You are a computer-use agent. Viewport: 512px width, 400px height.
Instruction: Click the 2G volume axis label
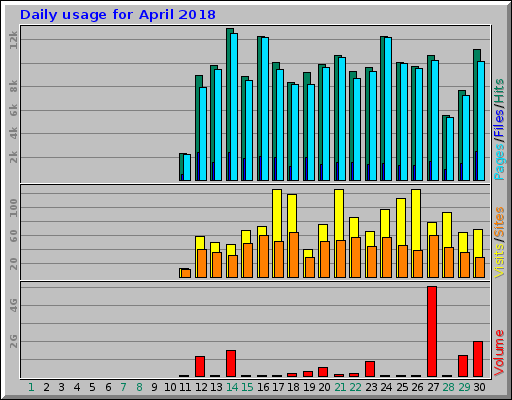13,341
